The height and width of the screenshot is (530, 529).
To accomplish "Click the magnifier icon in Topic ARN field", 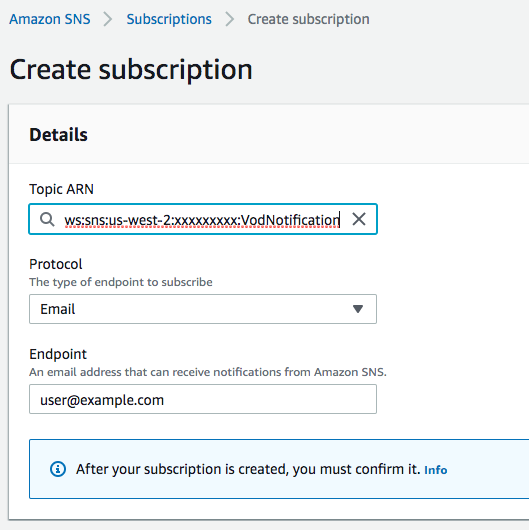I will click(47, 219).
